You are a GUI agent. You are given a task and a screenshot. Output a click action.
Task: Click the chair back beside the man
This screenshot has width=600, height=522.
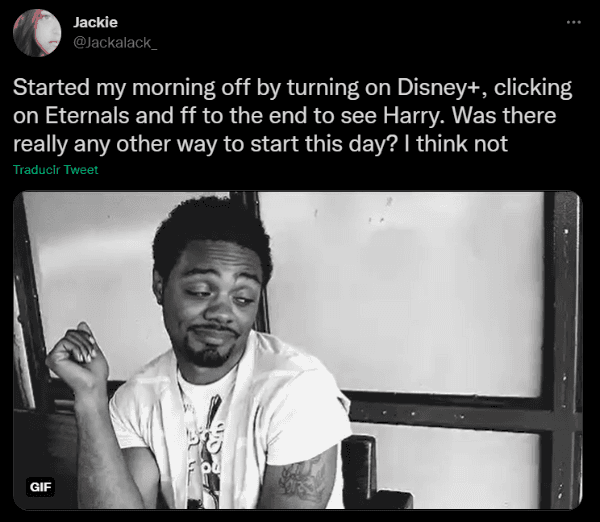[x=360, y=469]
